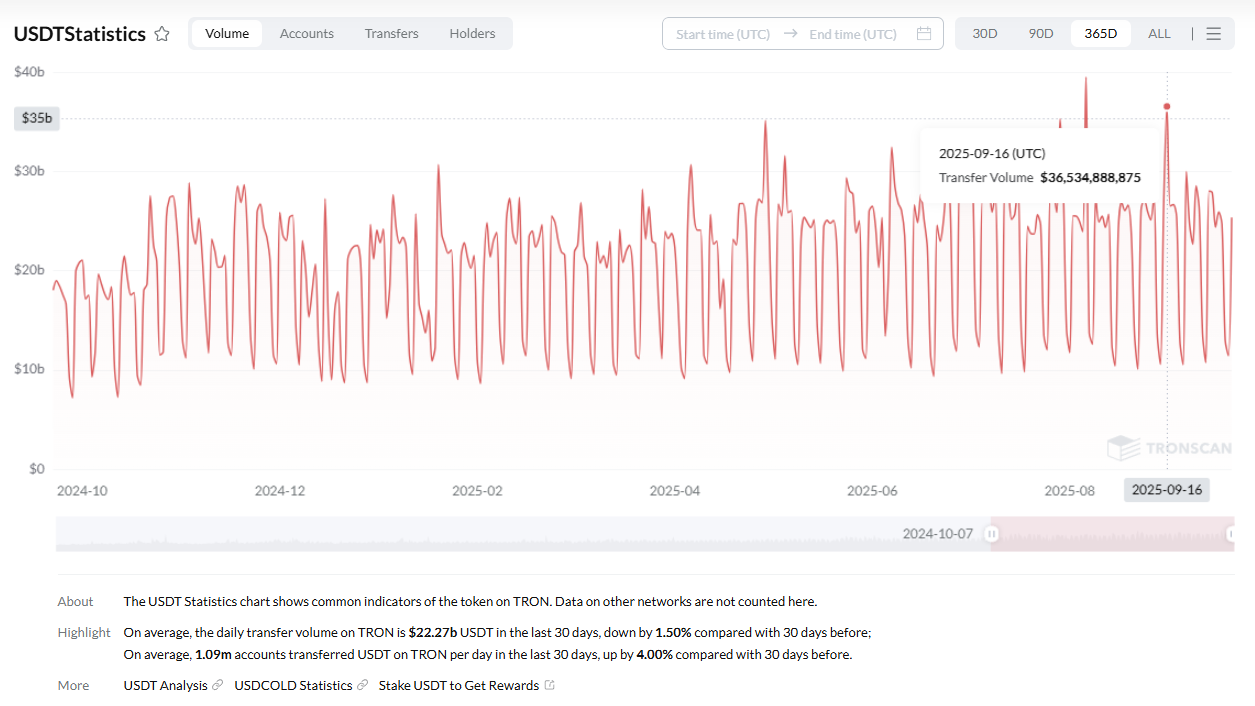Select the ALL time range
Image resolution: width=1255 pixels, height=706 pixels.
(x=1159, y=34)
